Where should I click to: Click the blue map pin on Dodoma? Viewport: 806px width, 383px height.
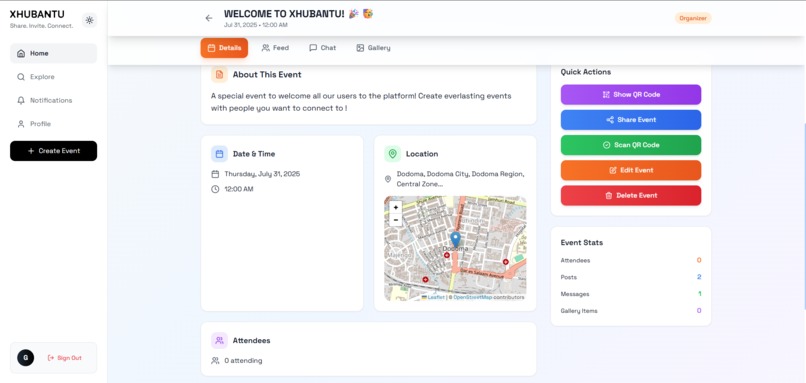(x=455, y=240)
